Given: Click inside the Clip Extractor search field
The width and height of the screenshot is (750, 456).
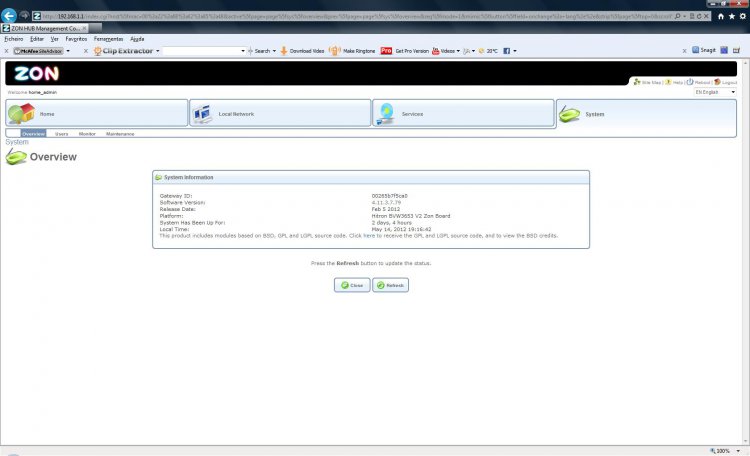Looking at the screenshot, I should click(x=201, y=51).
